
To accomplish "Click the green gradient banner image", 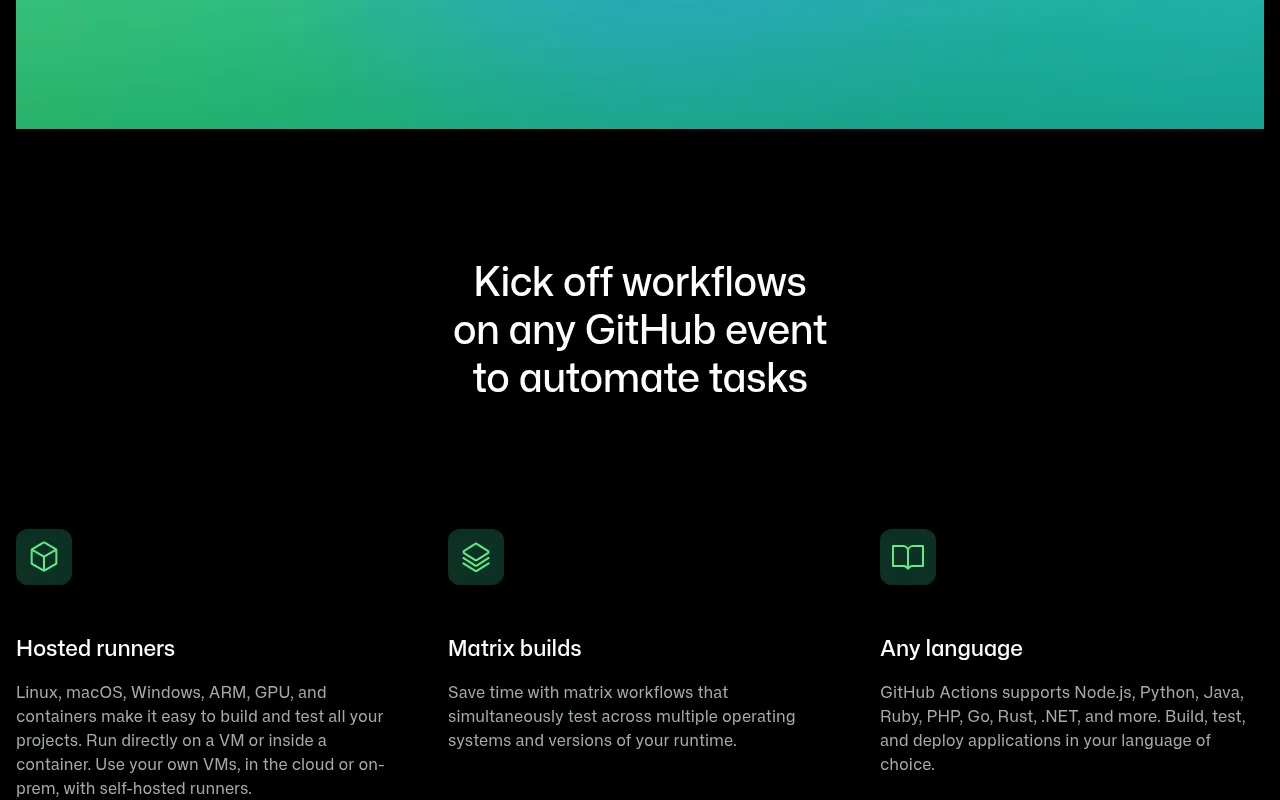I will click(x=640, y=64).
